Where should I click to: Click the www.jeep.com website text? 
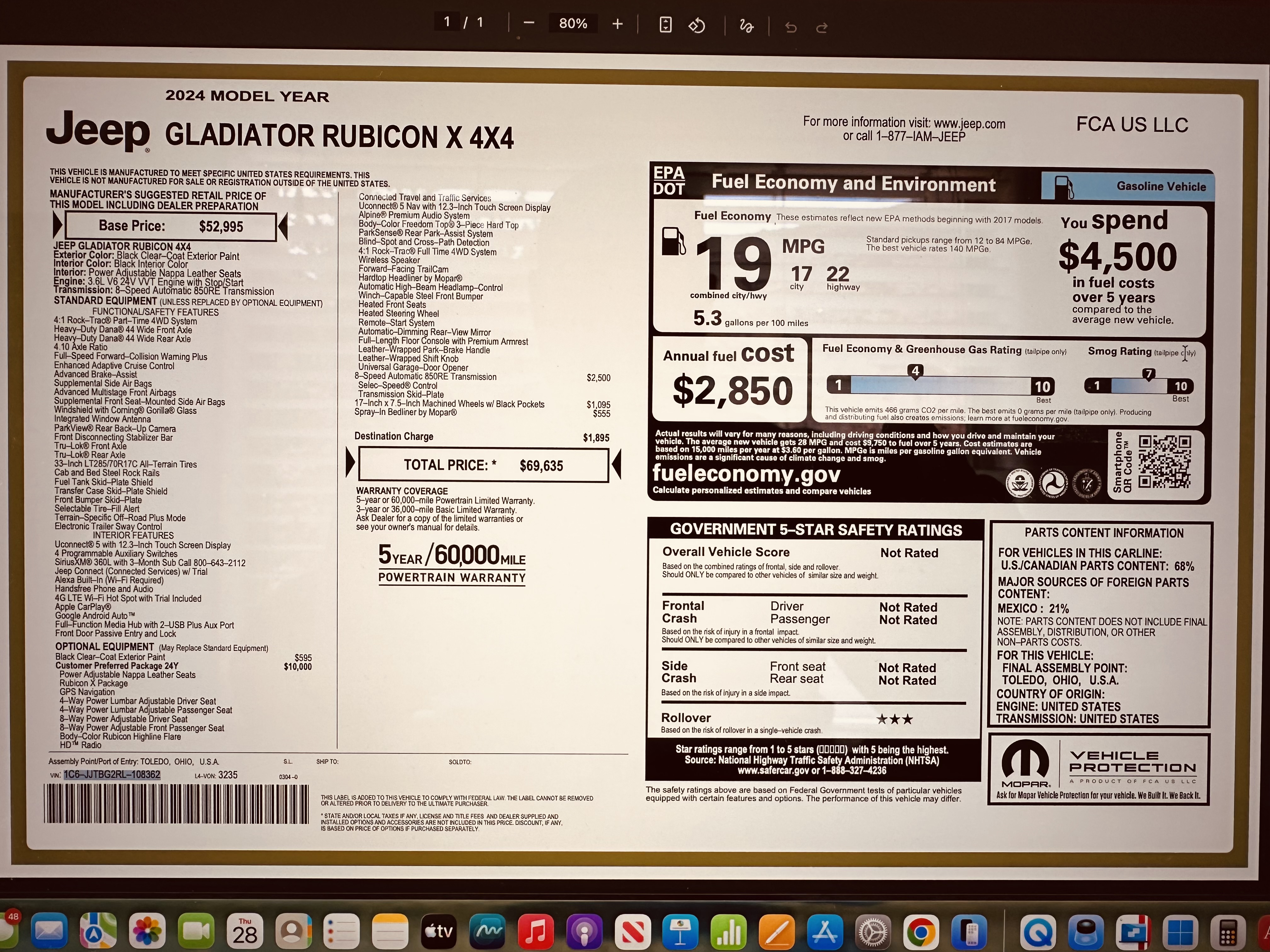tap(970, 123)
